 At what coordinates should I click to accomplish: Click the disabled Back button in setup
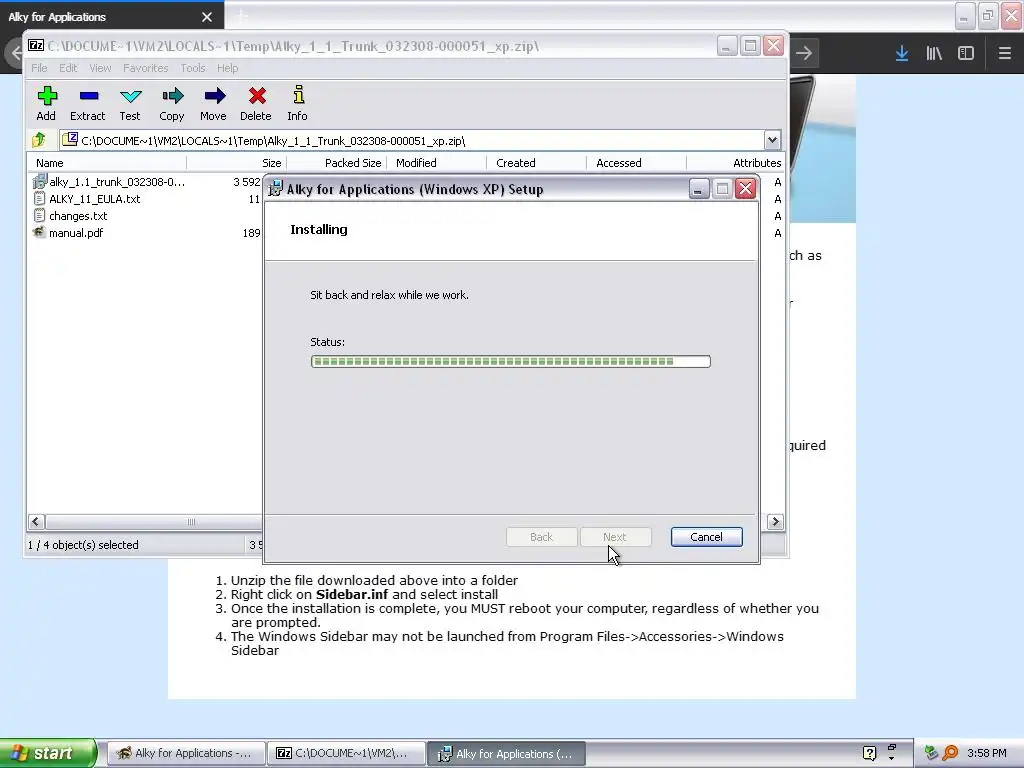click(541, 537)
